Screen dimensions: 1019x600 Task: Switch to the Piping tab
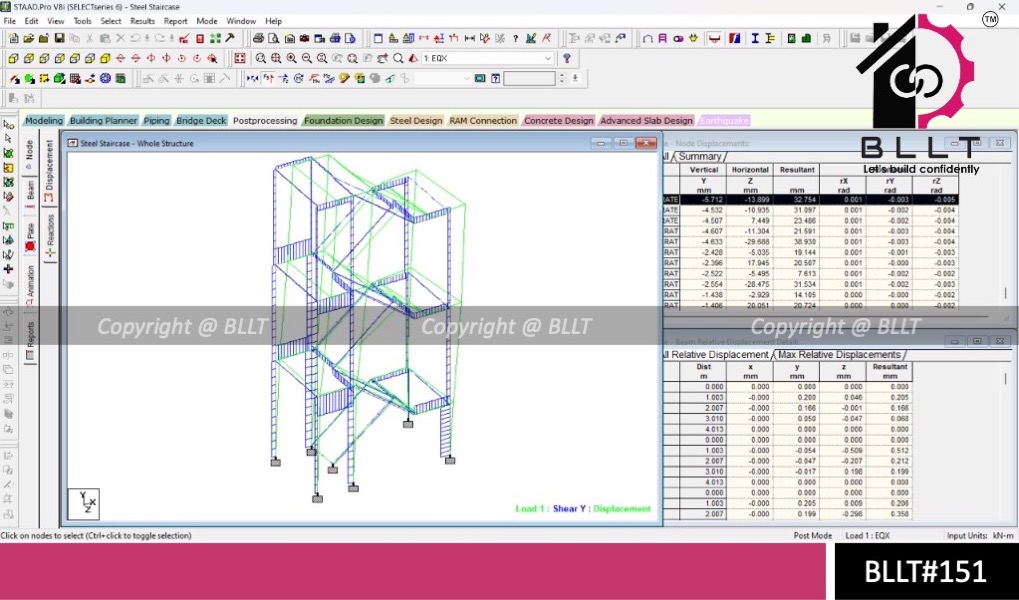point(157,120)
